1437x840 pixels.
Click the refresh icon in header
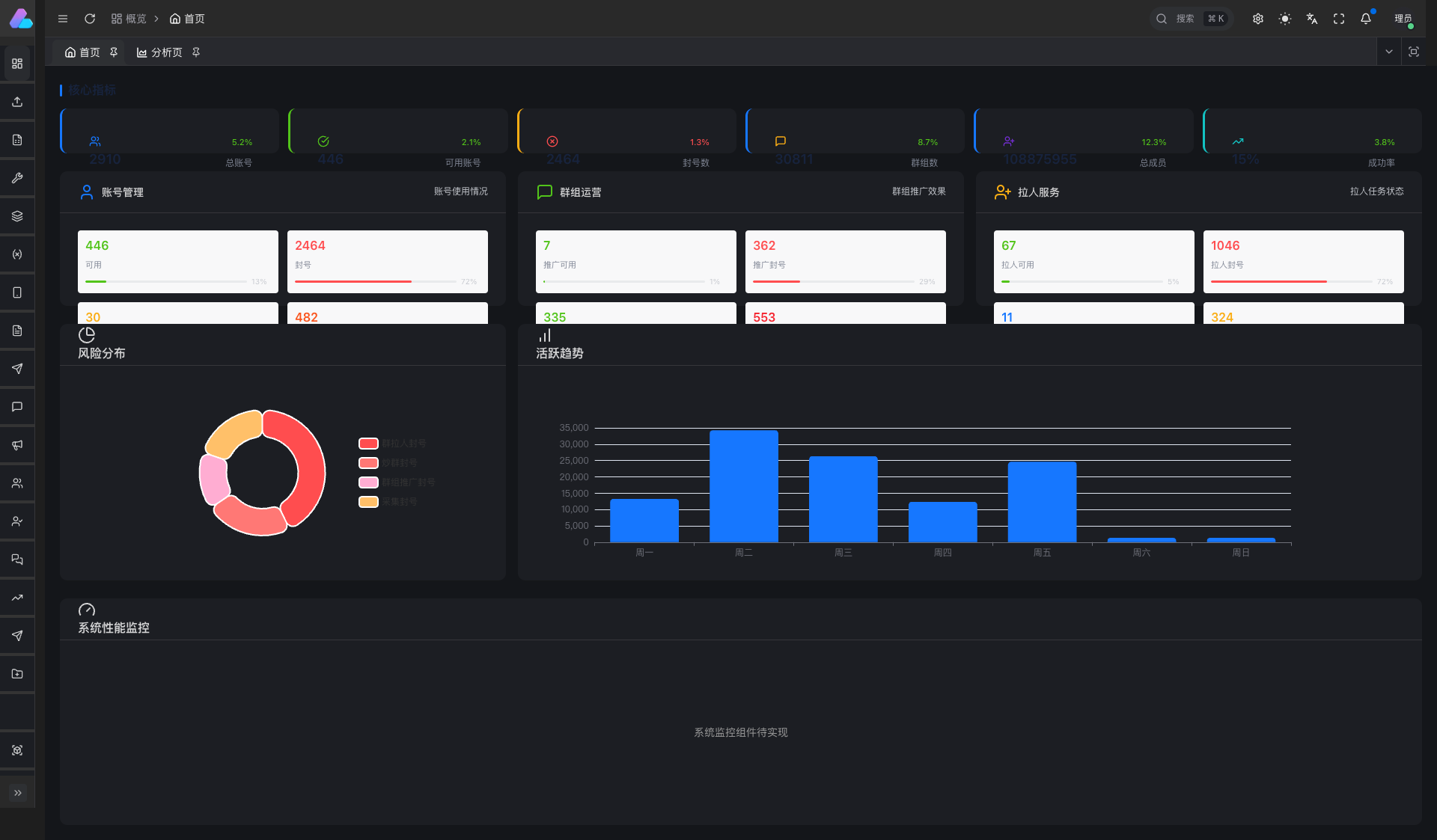coord(90,19)
